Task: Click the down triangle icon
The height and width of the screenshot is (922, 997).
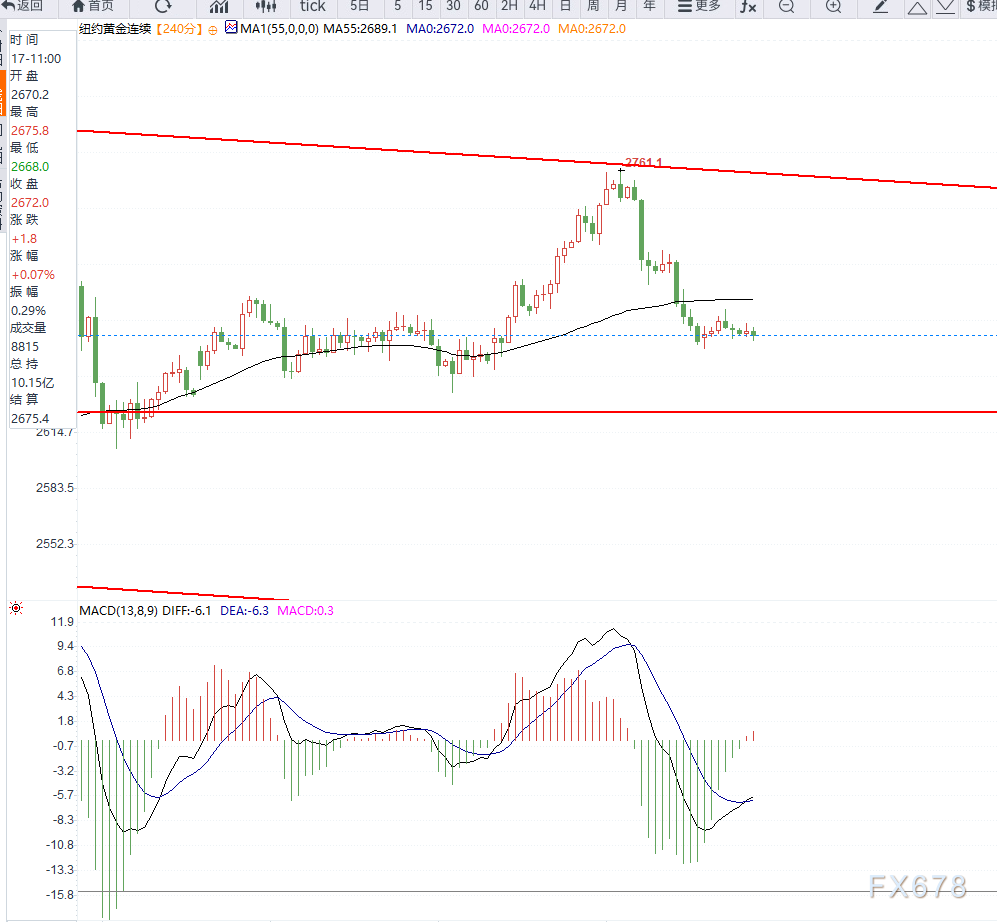Action: [945, 8]
